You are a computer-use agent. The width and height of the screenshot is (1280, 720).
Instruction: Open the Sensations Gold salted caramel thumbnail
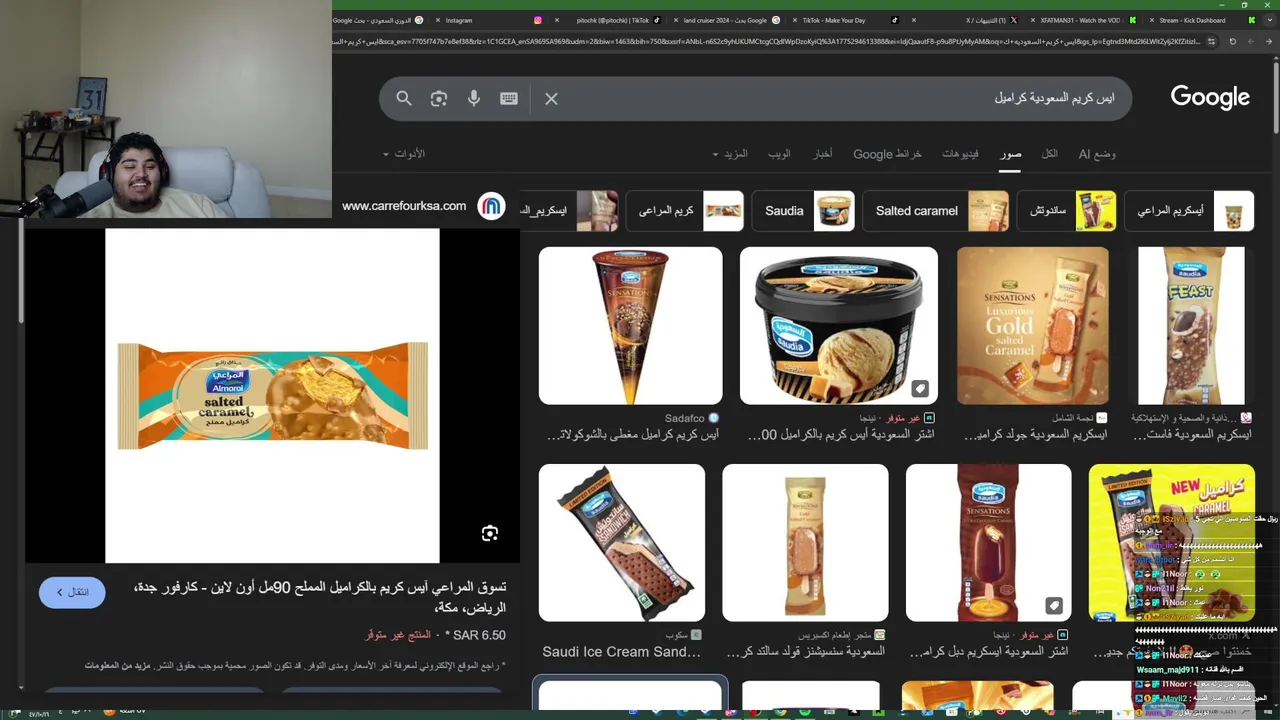(1033, 326)
